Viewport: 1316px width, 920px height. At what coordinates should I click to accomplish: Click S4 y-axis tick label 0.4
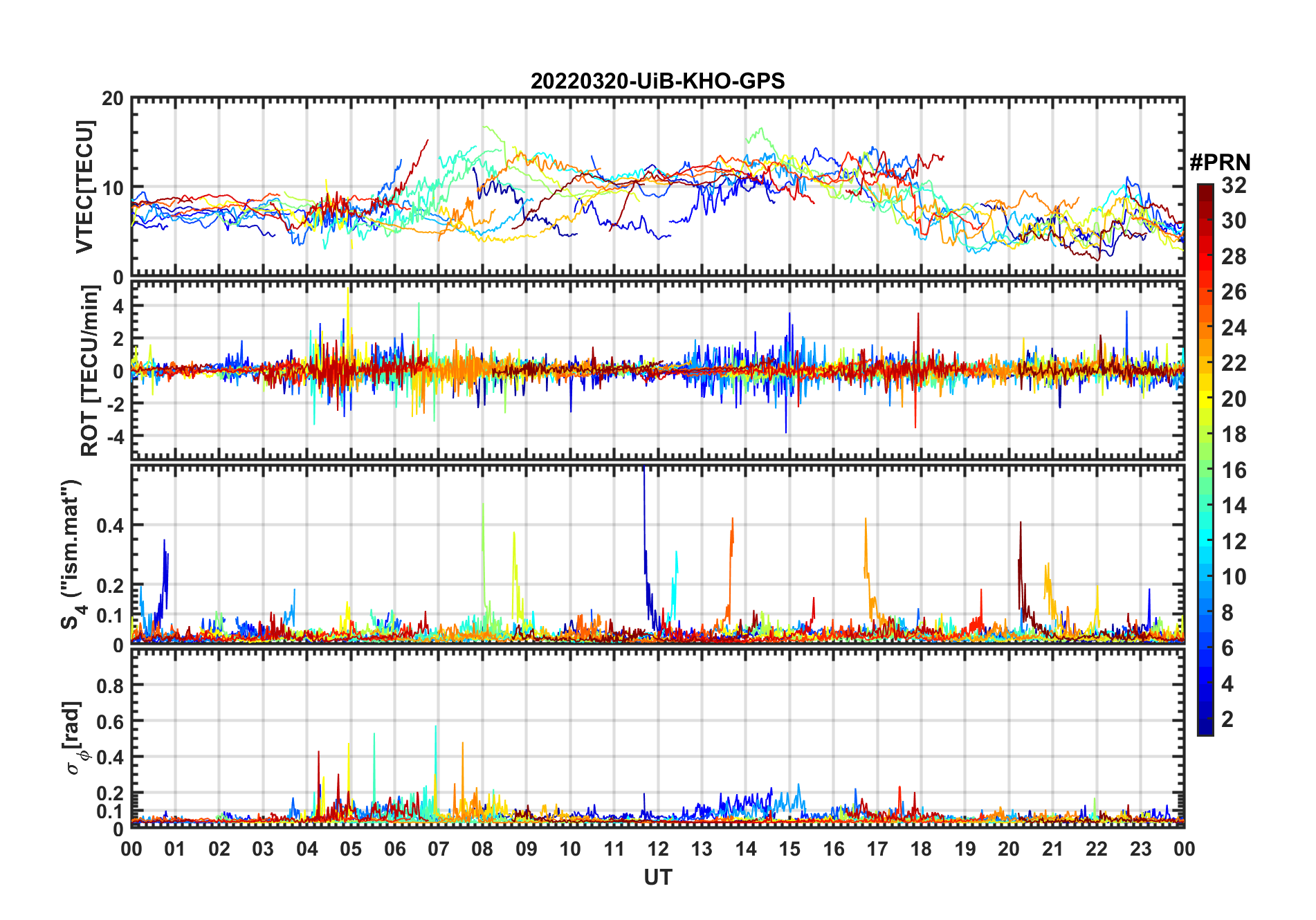tap(110, 526)
